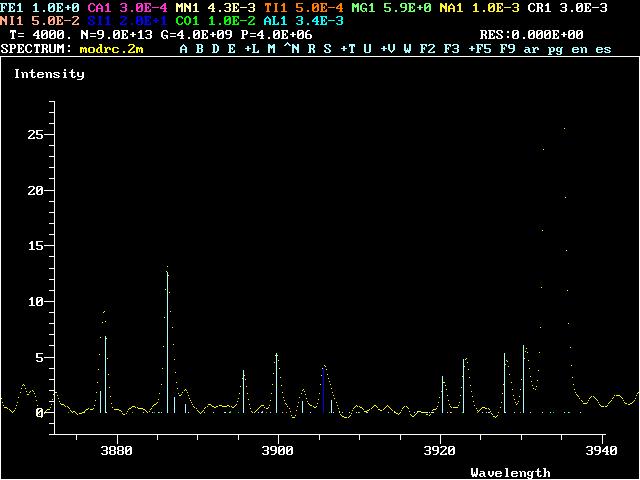Activate the F9 function key label
The width and height of the screenshot is (640, 480).
pos(507,49)
